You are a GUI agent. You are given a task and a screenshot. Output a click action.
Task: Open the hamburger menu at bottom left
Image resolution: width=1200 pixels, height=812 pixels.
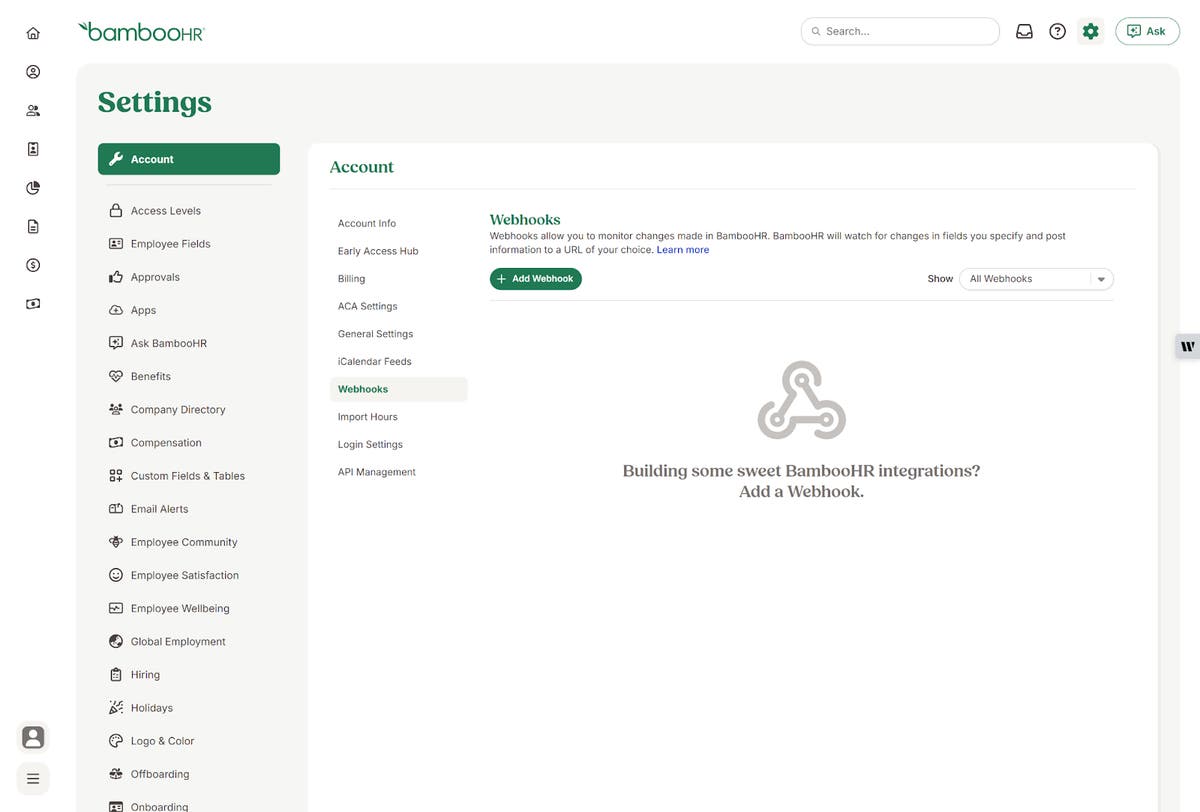pyautogui.click(x=32, y=777)
